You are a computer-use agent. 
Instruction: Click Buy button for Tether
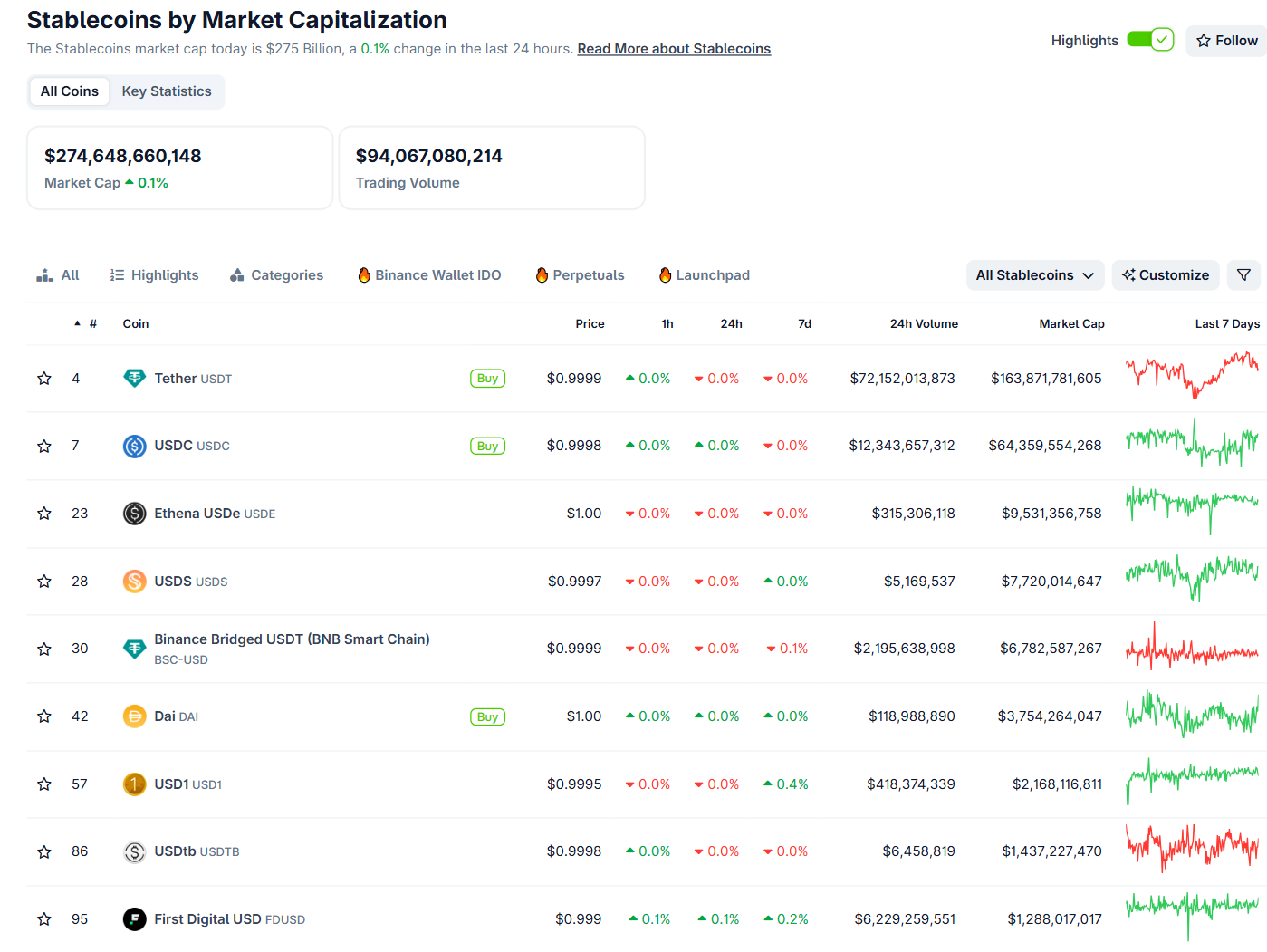487,379
